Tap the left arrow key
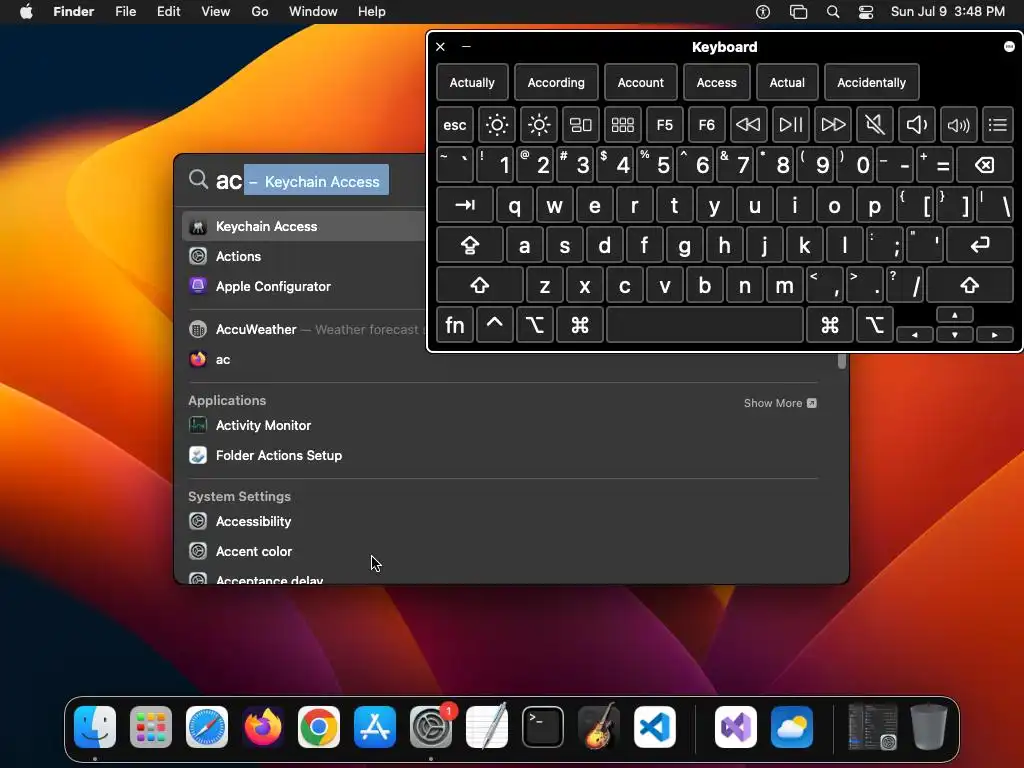 [914, 334]
